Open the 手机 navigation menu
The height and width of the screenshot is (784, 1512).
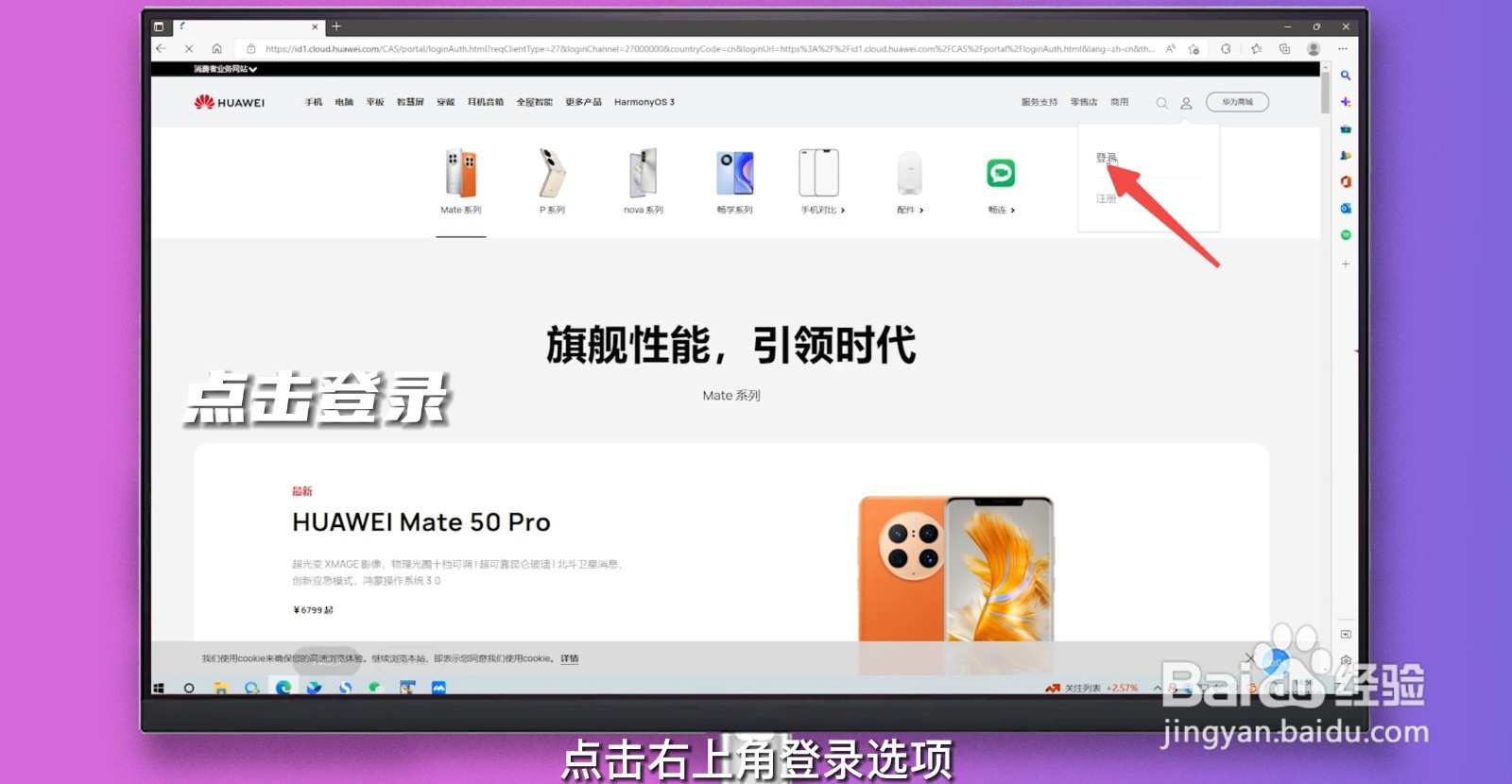point(314,102)
